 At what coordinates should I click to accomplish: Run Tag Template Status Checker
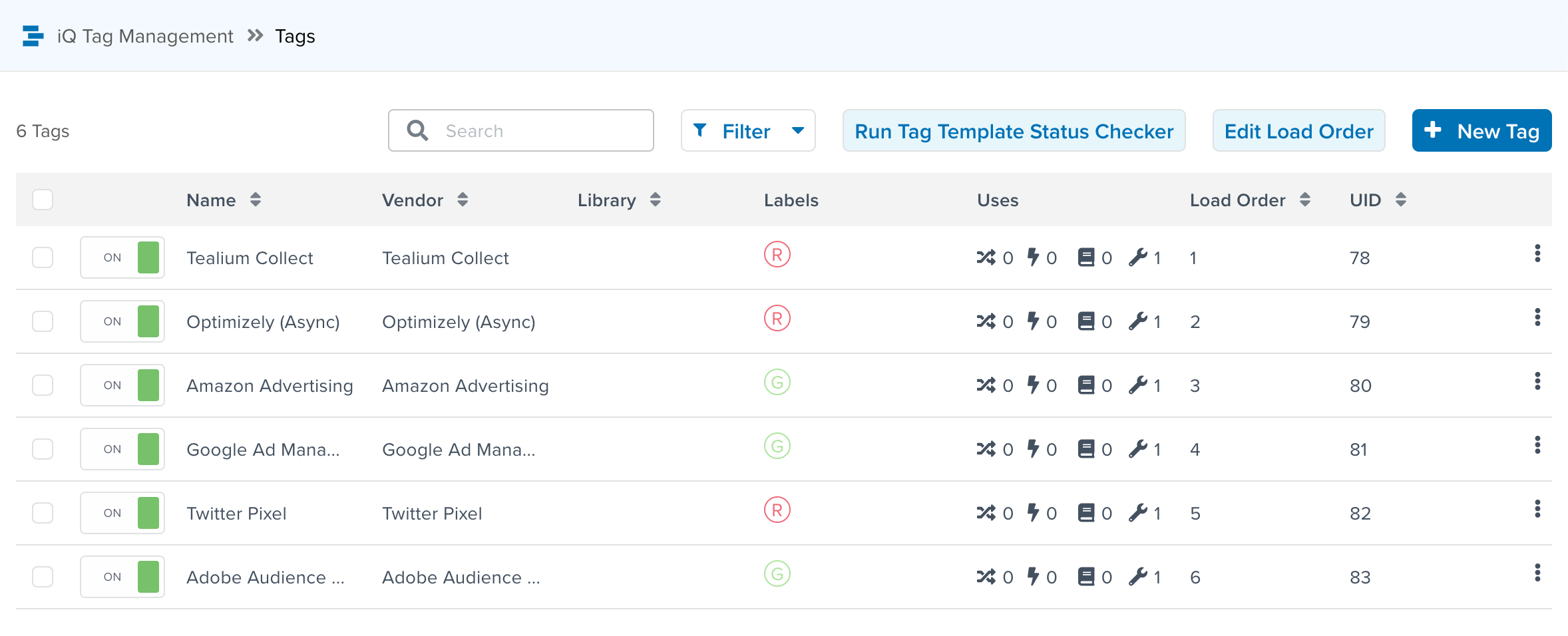1014,130
